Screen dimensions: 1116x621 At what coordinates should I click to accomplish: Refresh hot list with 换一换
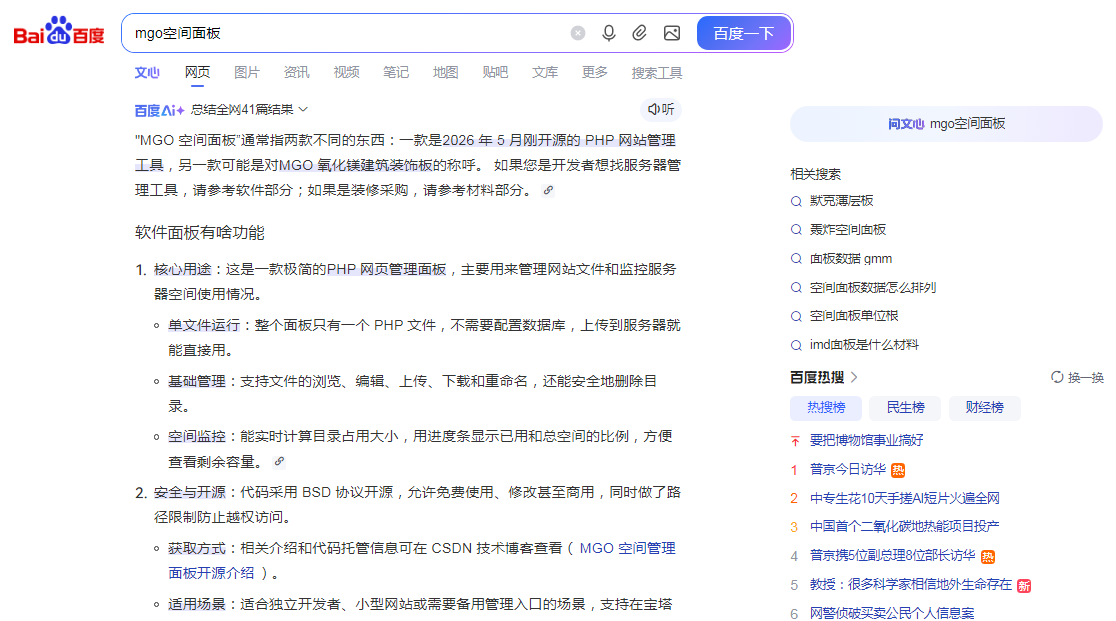click(x=1078, y=378)
